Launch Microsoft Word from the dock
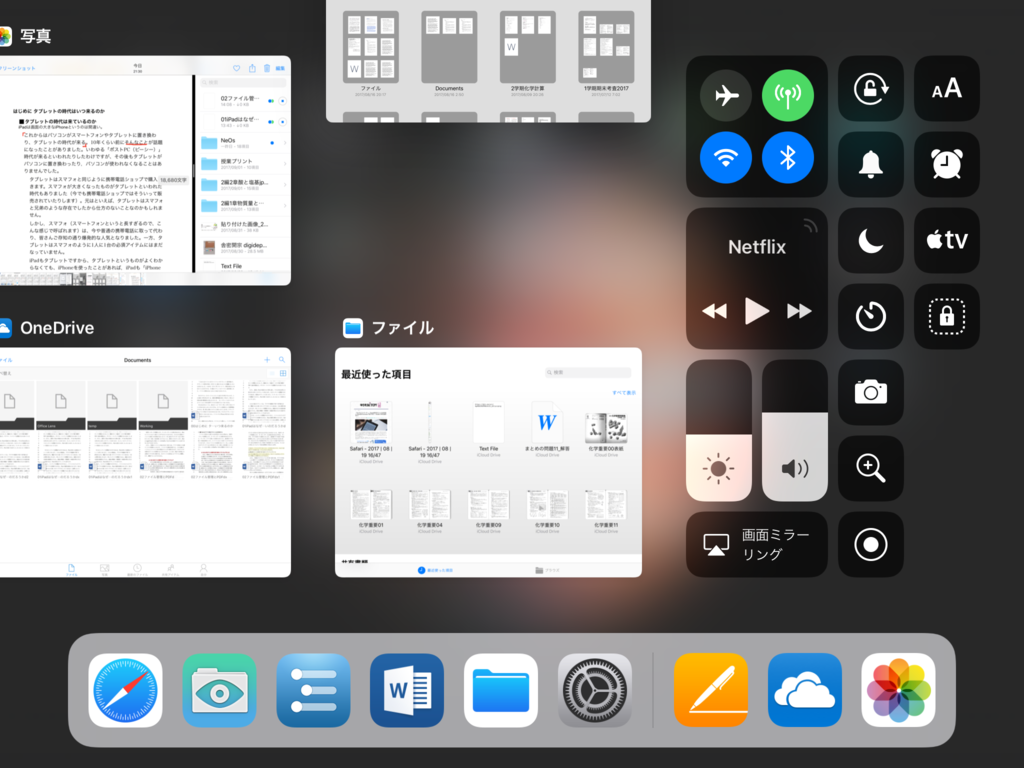The height and width of the screenshot is (768, 1024). pos(407,690)
